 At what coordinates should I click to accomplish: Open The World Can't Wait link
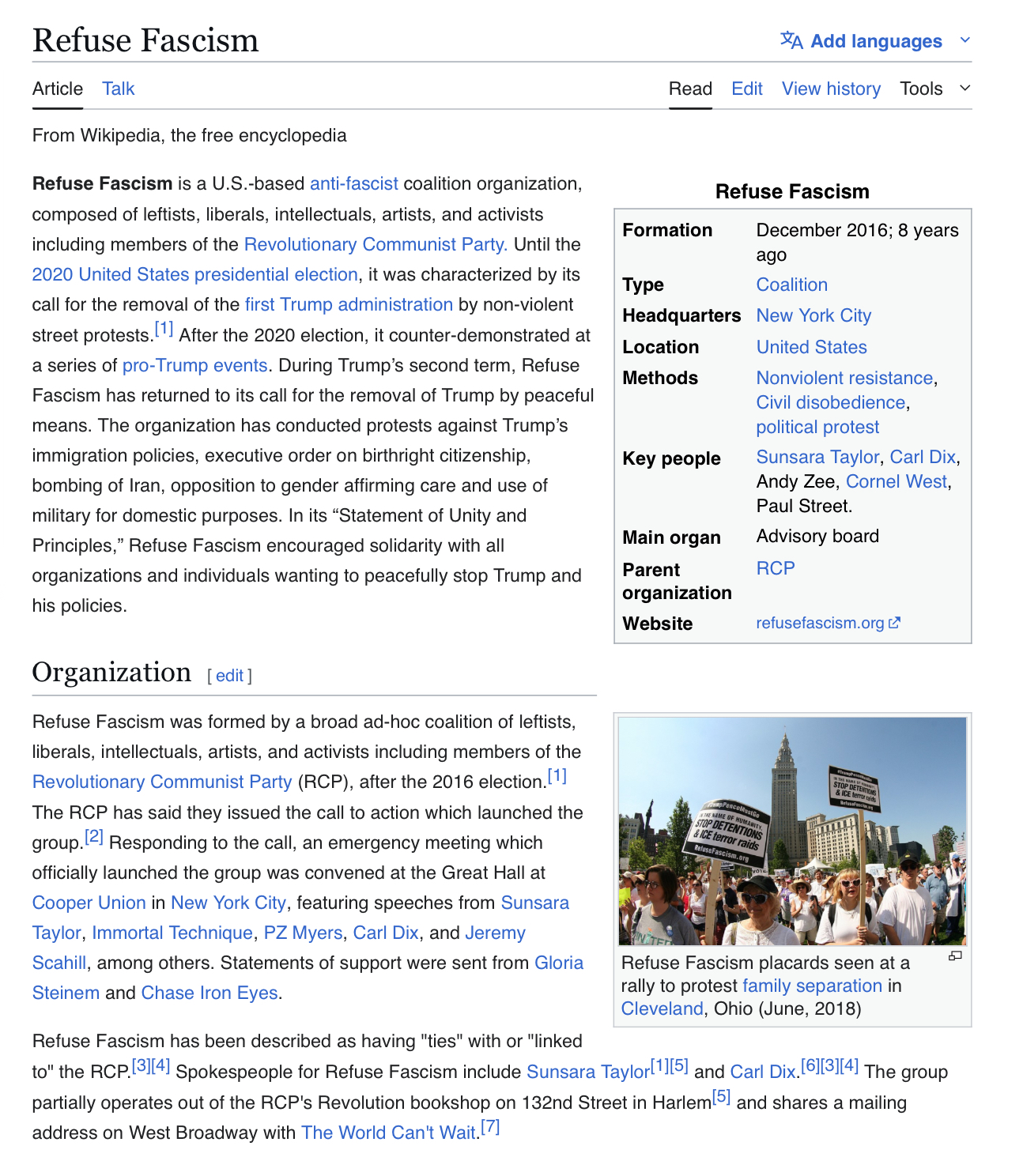[388, 1133]
